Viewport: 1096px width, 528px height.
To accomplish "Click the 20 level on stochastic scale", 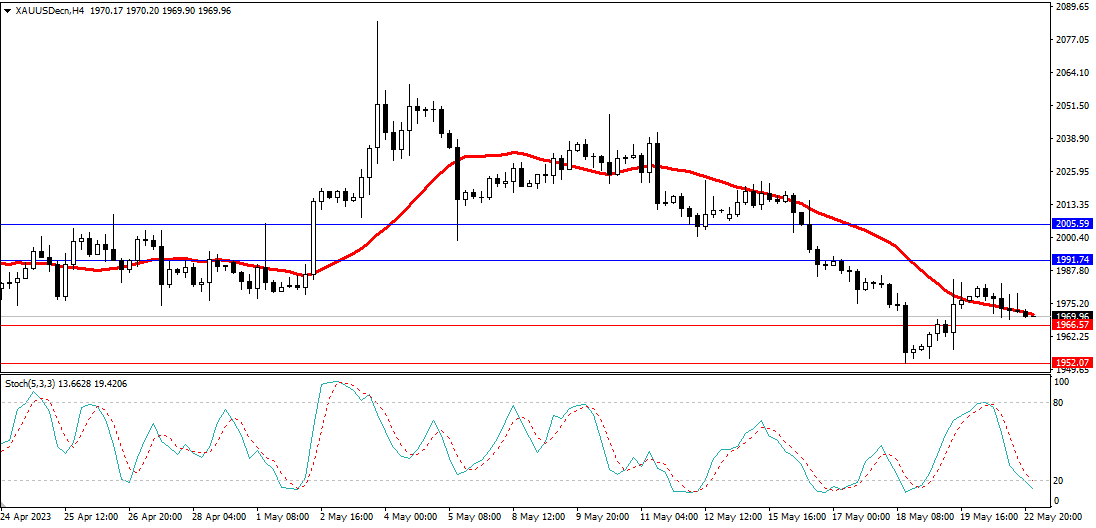I will tap(1060, 480).
